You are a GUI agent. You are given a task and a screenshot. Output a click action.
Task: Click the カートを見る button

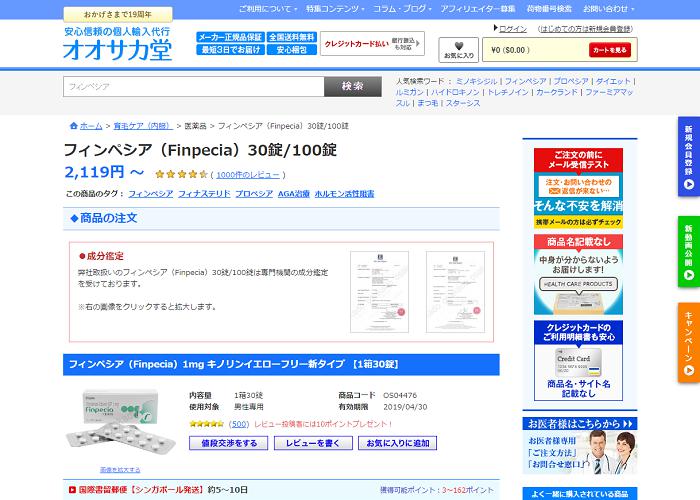610,50
